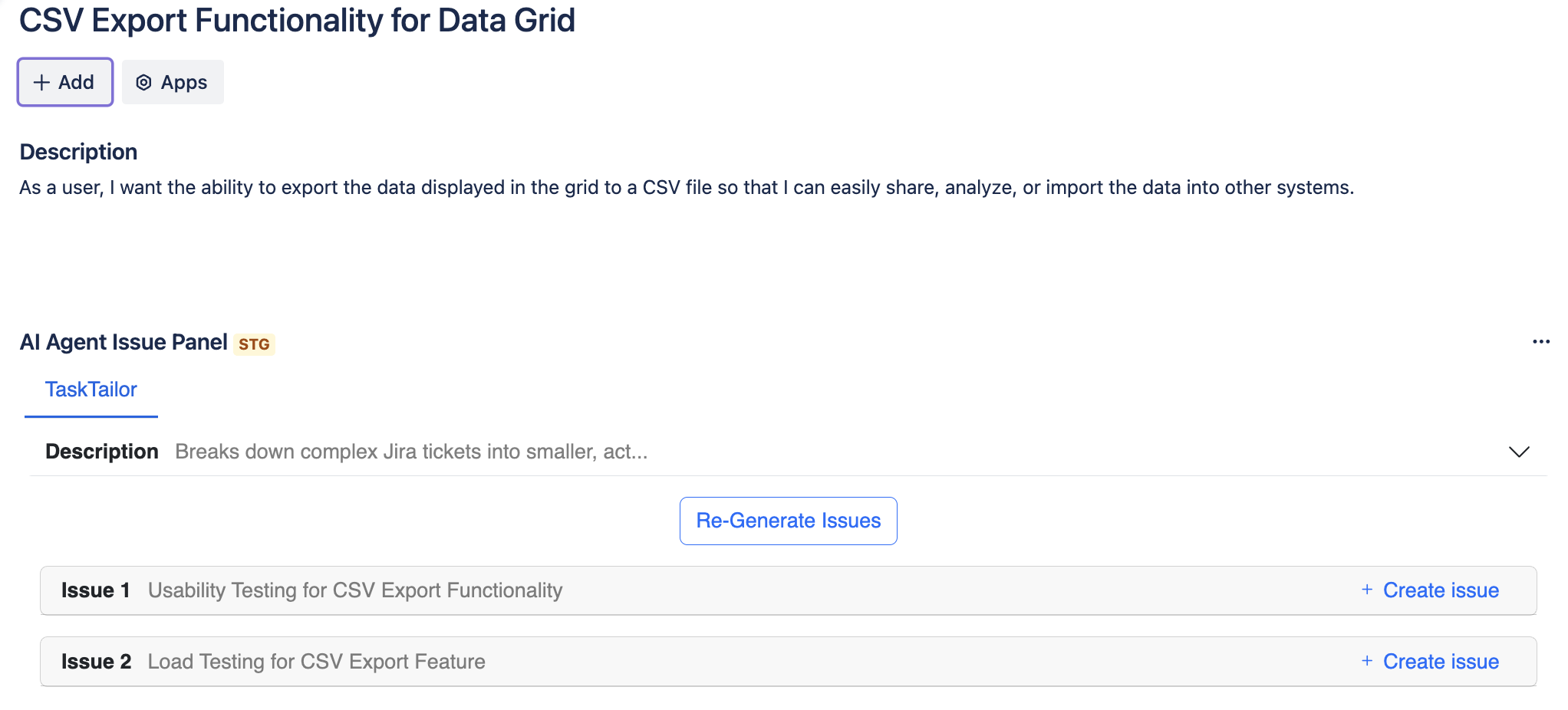Click the plus icon on Add button
Screen dimensions: 1568x710
tap(42, 82)
